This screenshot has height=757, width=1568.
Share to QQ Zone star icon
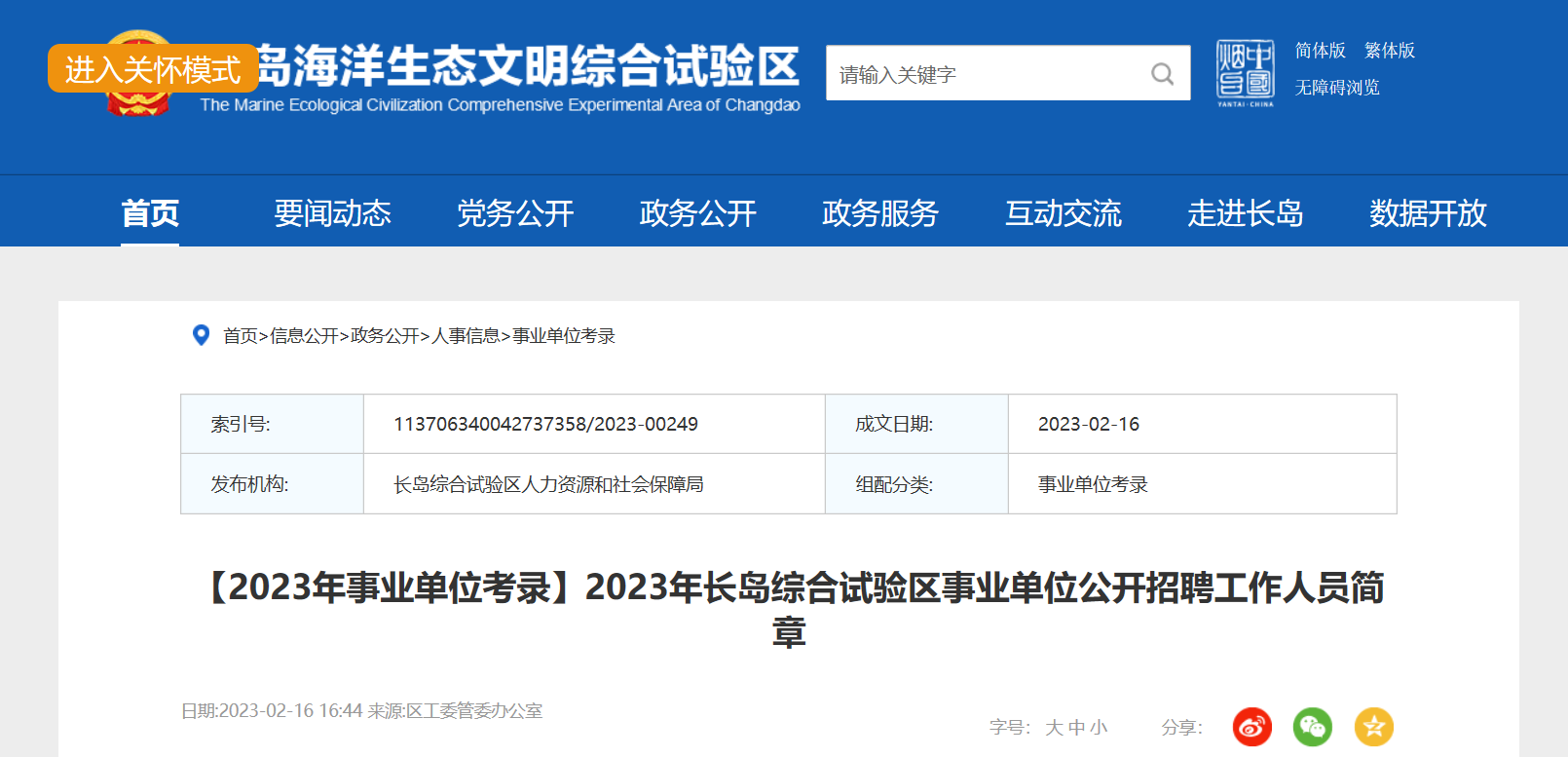point(1374,727)
